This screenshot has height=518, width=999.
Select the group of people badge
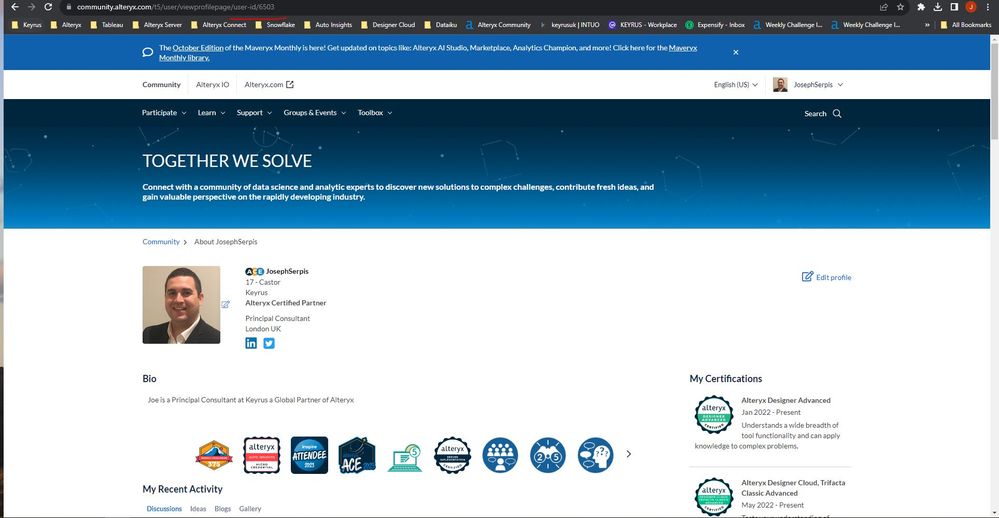[500, 455]
